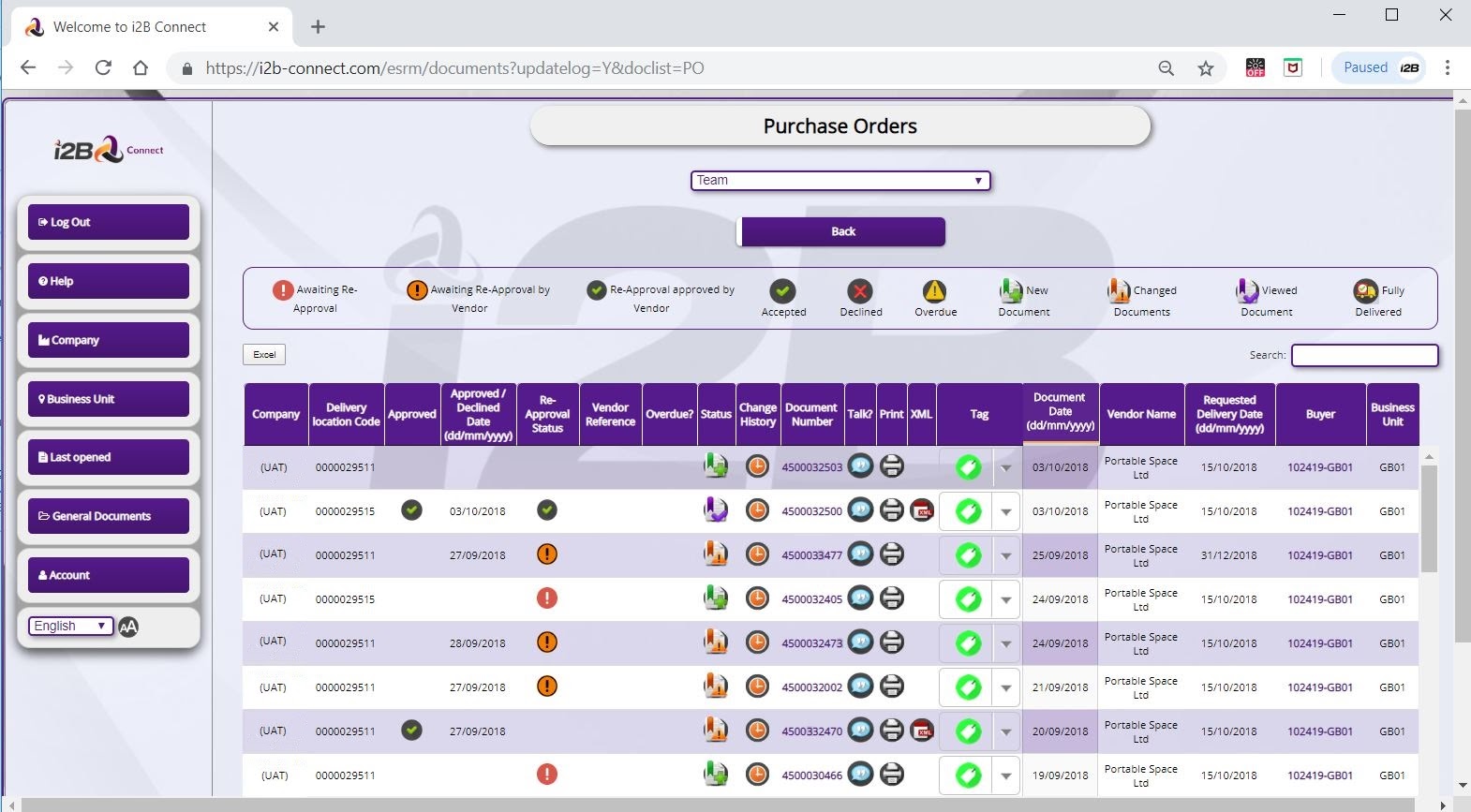
Task: Click into the Search field
Action: tap(1364, 355)
